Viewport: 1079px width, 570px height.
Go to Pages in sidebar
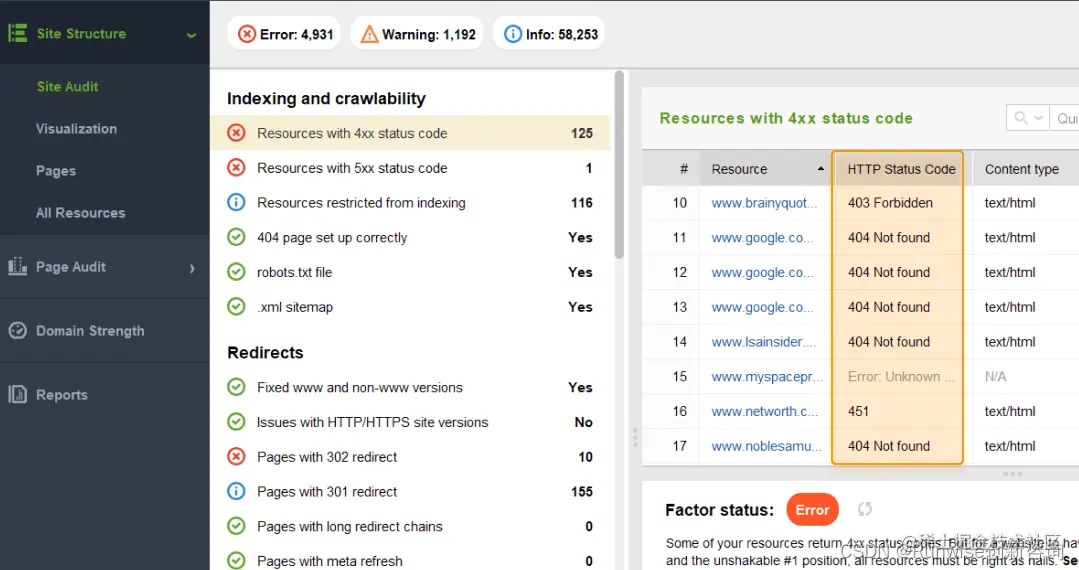[x=56, y=171]
